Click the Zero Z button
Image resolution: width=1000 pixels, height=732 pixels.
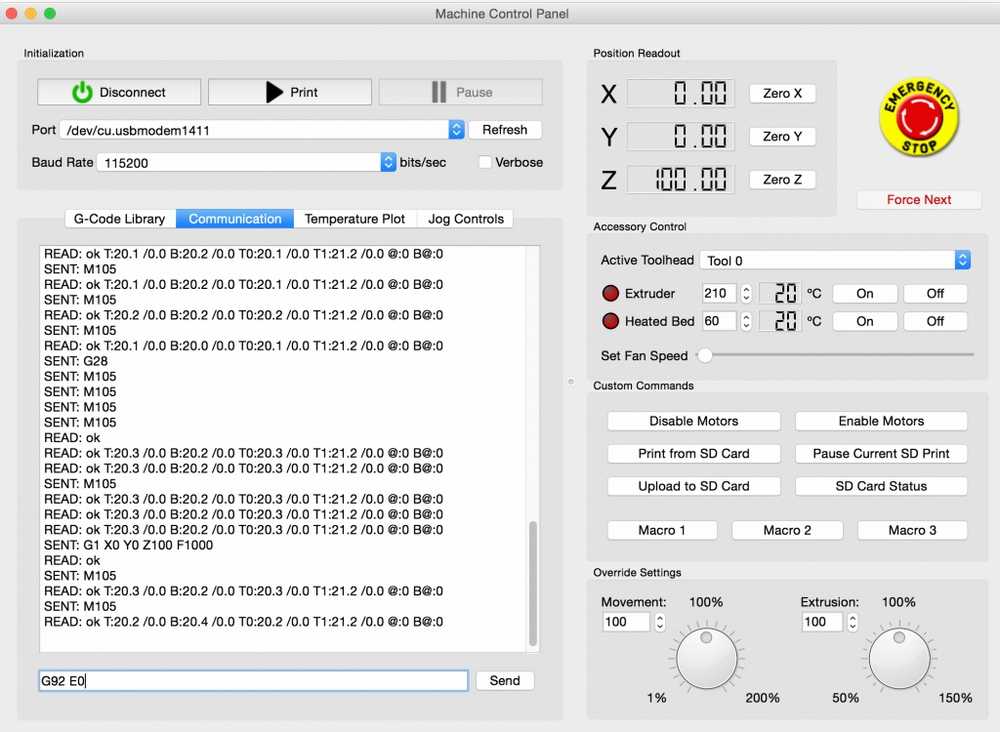(782, 180)
